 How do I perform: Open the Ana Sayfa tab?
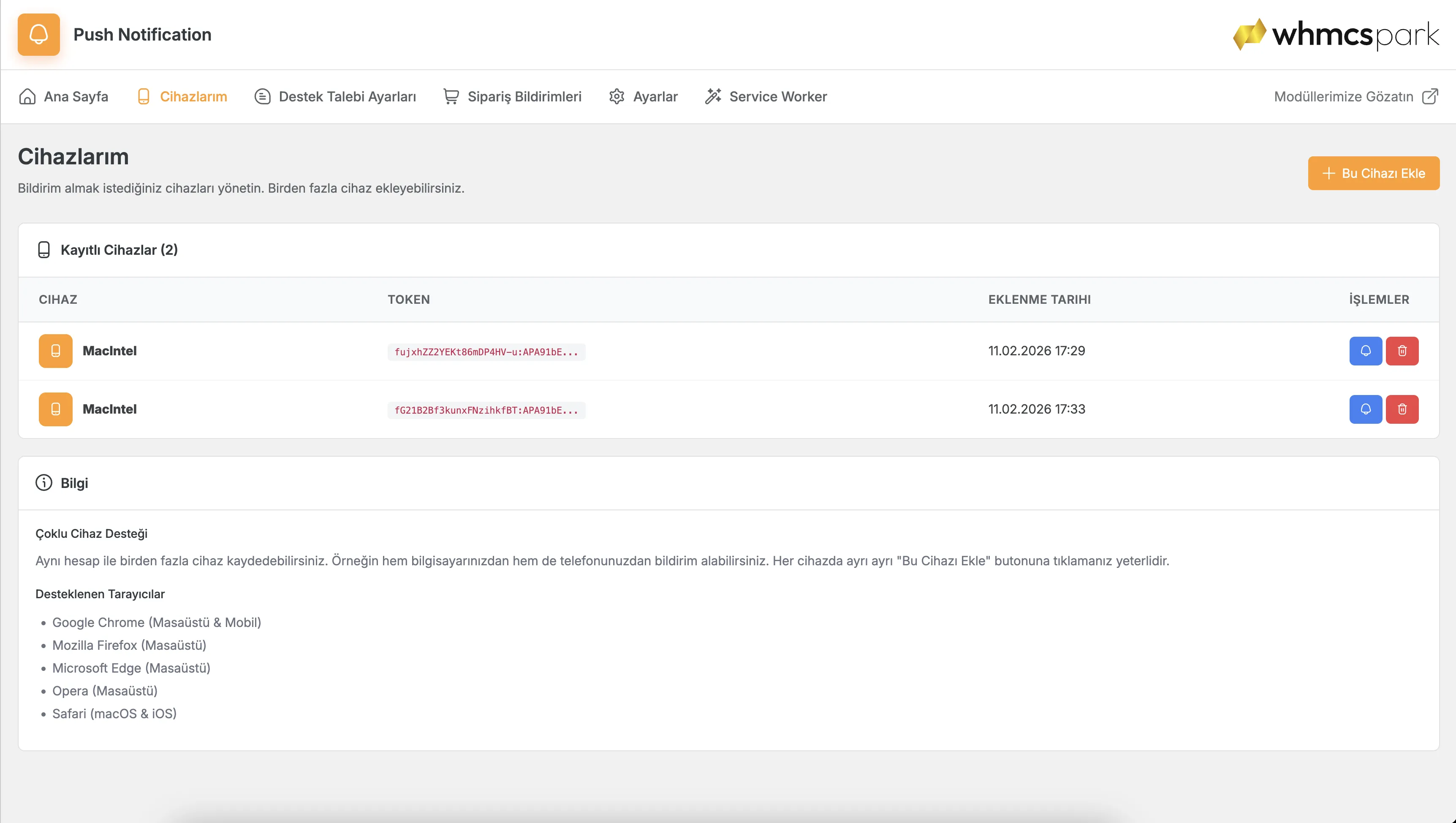(x=63, y=97)
